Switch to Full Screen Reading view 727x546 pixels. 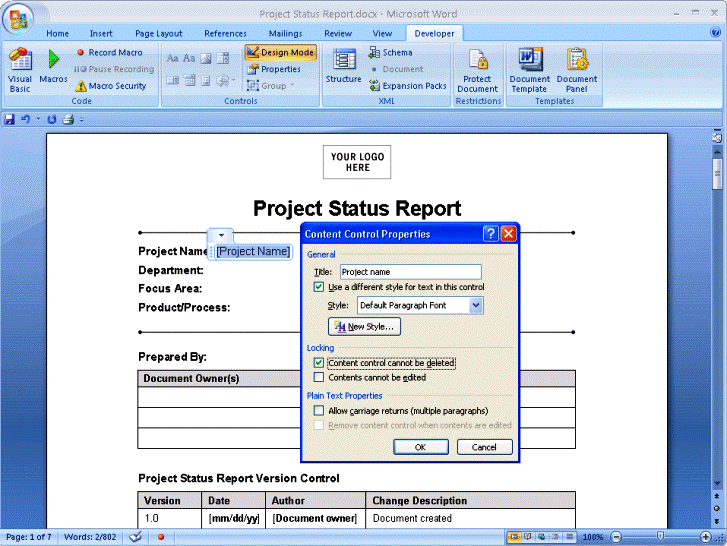click(528, 537)
